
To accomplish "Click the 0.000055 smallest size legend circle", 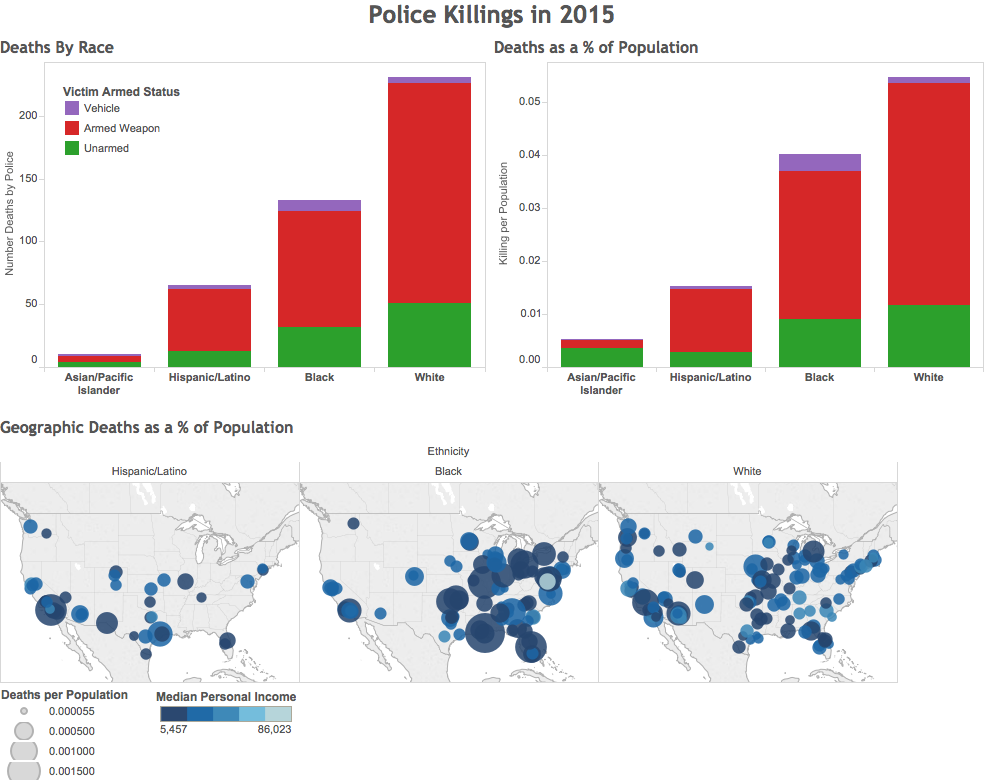I will pyautogui.click(x=24, y=711).
